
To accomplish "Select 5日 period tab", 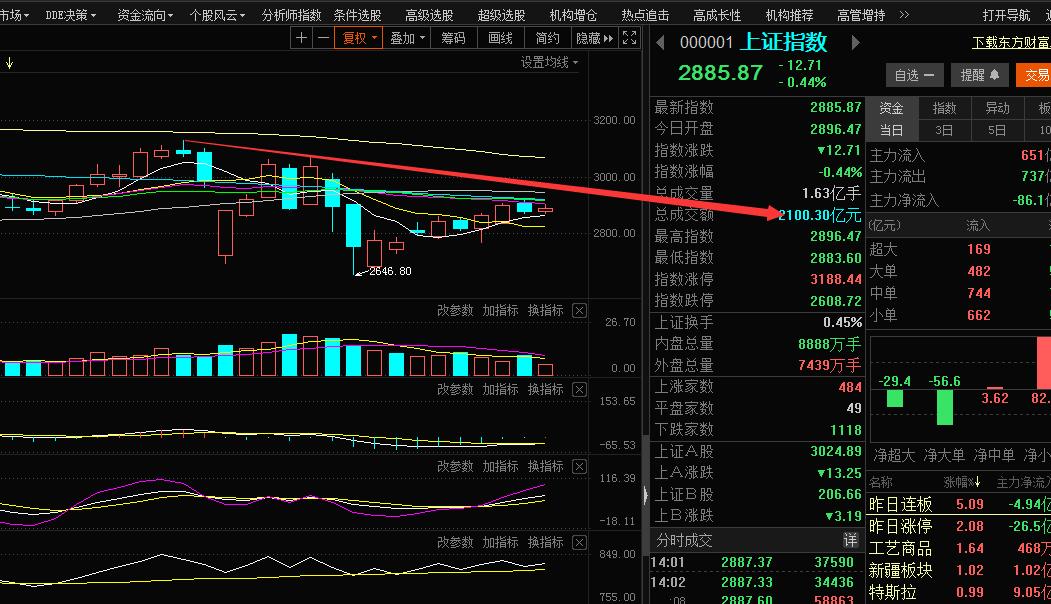I will 997,130.
